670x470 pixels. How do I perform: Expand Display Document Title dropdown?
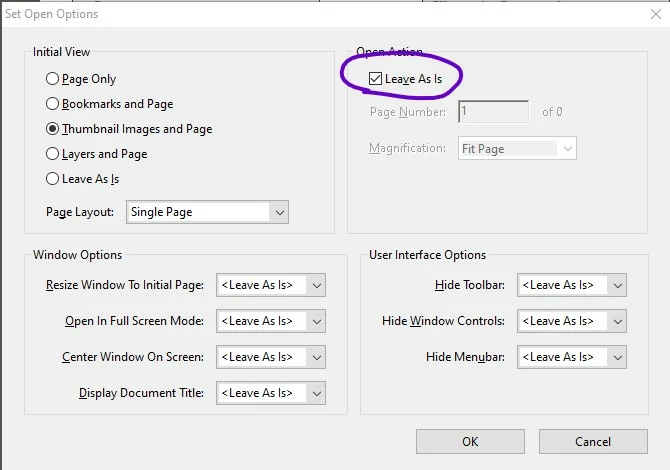(271, 393)
